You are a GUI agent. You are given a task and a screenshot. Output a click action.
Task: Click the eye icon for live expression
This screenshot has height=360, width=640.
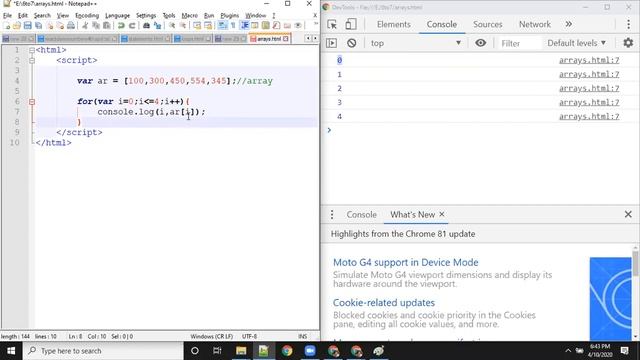(480, 43)
